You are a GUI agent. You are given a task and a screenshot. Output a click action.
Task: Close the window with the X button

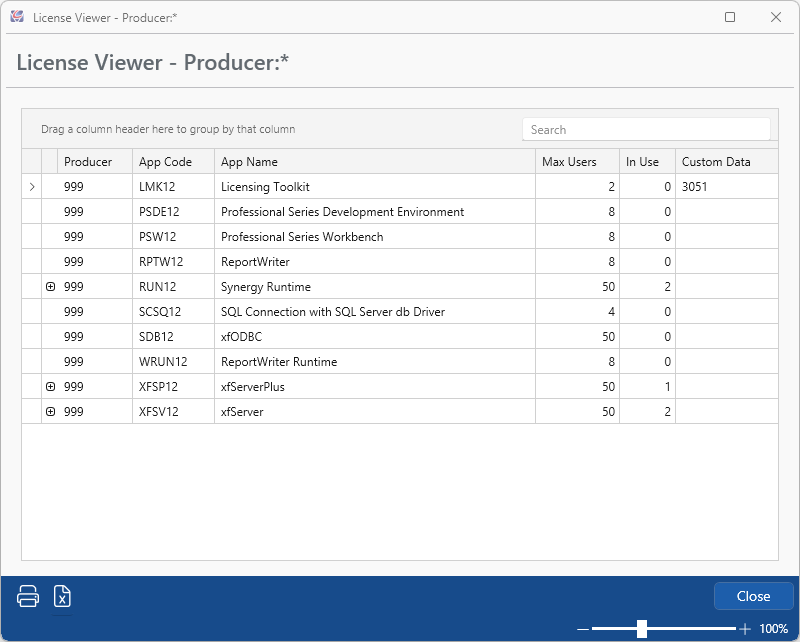(x=776, y=17)
